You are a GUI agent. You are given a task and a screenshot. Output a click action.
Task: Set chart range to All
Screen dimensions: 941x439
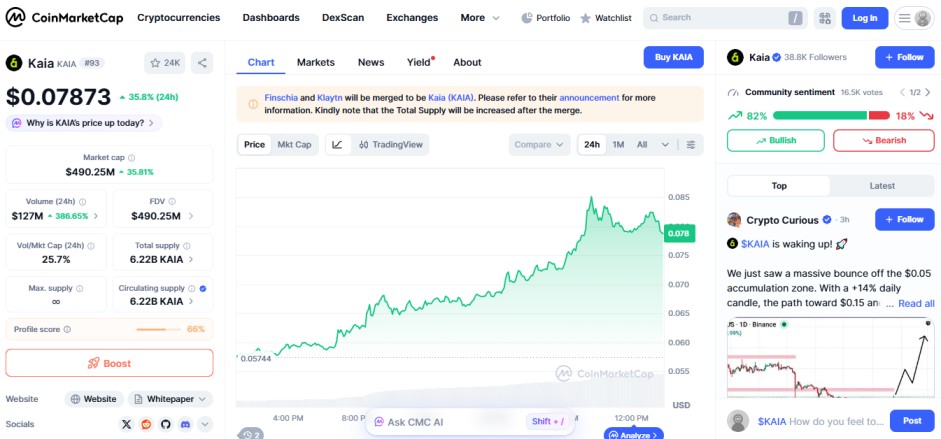tap(642, 145)
